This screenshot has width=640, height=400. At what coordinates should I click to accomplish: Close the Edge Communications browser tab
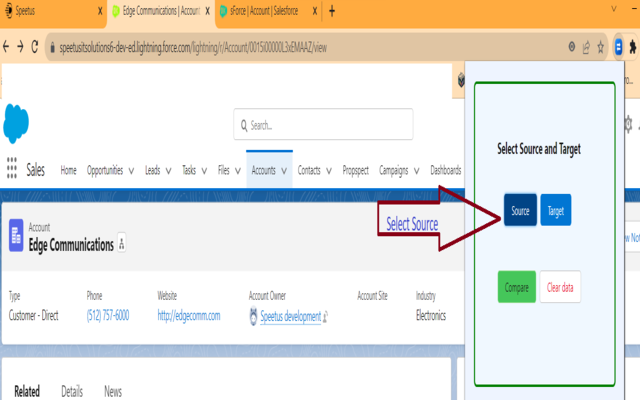[x=207, y=11]
